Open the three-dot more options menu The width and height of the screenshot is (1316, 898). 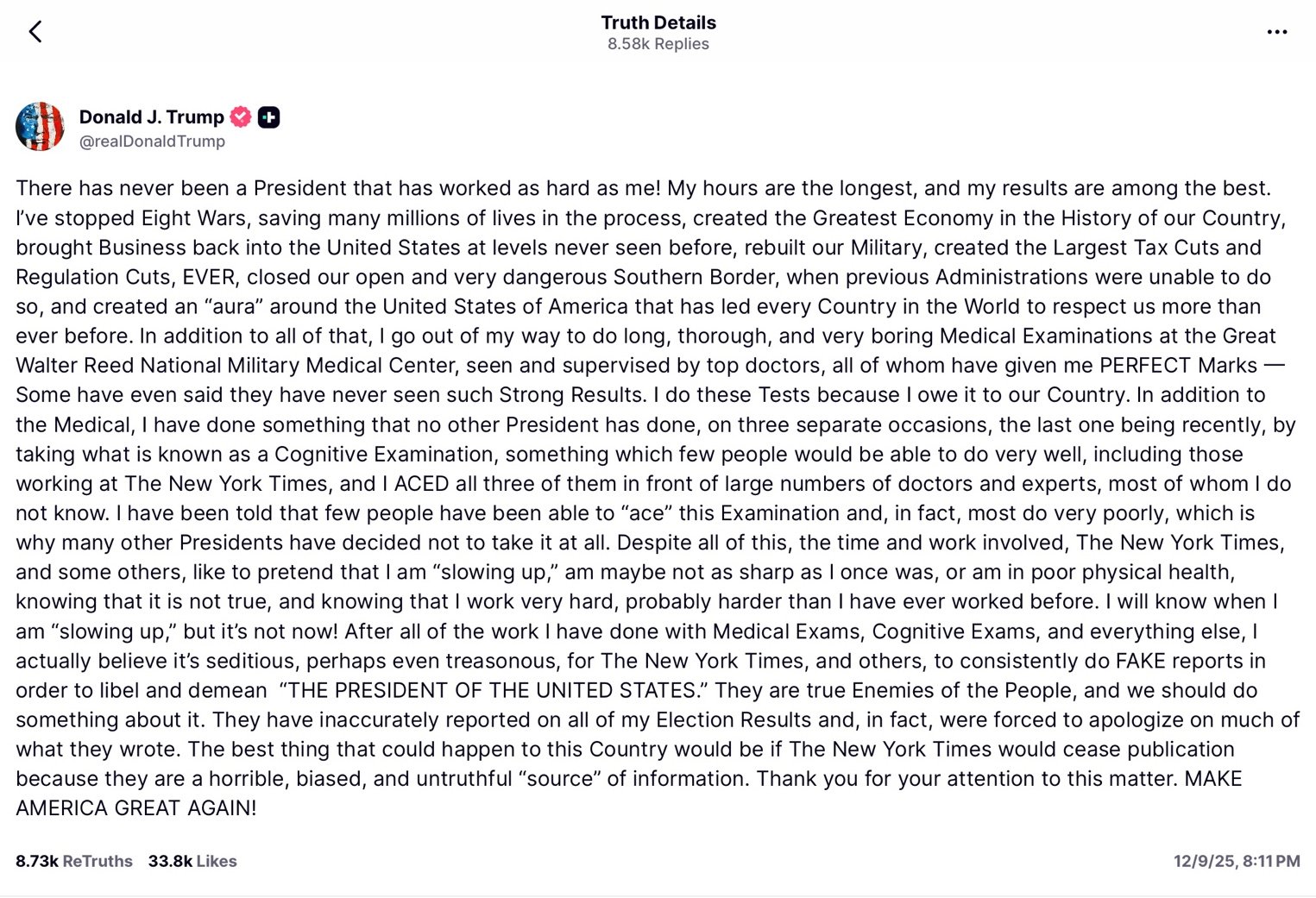point(1276,33)
